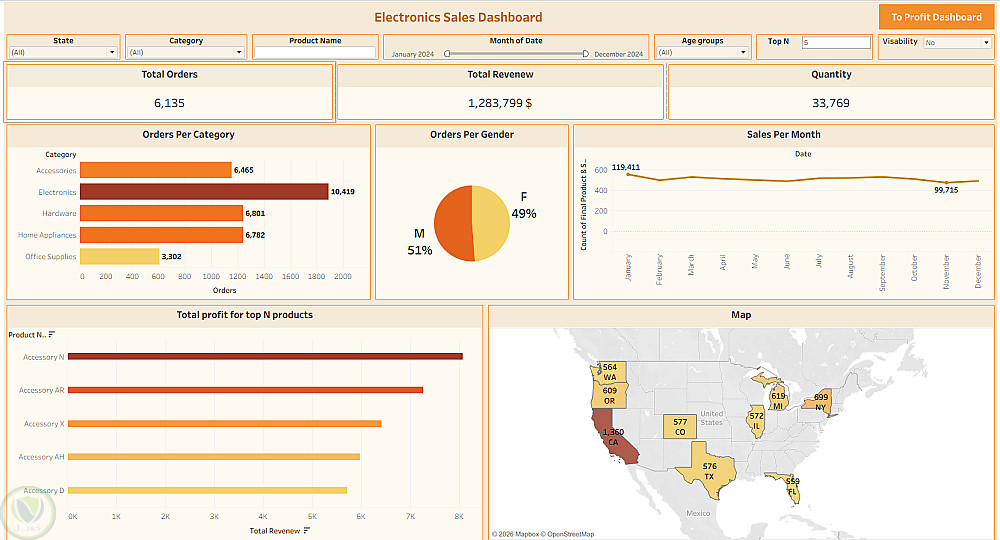Select the New York state on map
This screenshot has height=540, width=1000.
click(818, 402)
